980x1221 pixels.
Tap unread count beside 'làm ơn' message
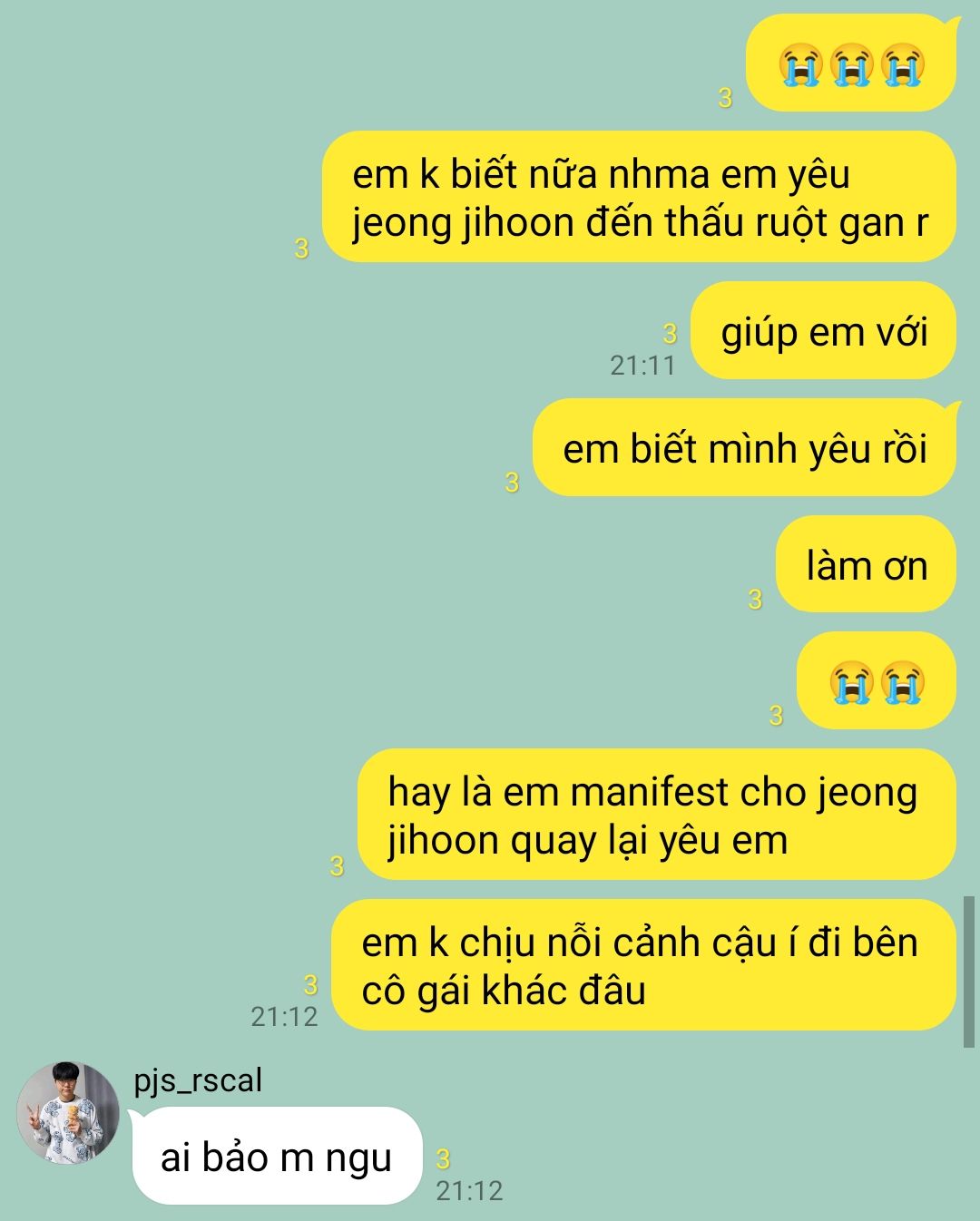tap(755, 599)
